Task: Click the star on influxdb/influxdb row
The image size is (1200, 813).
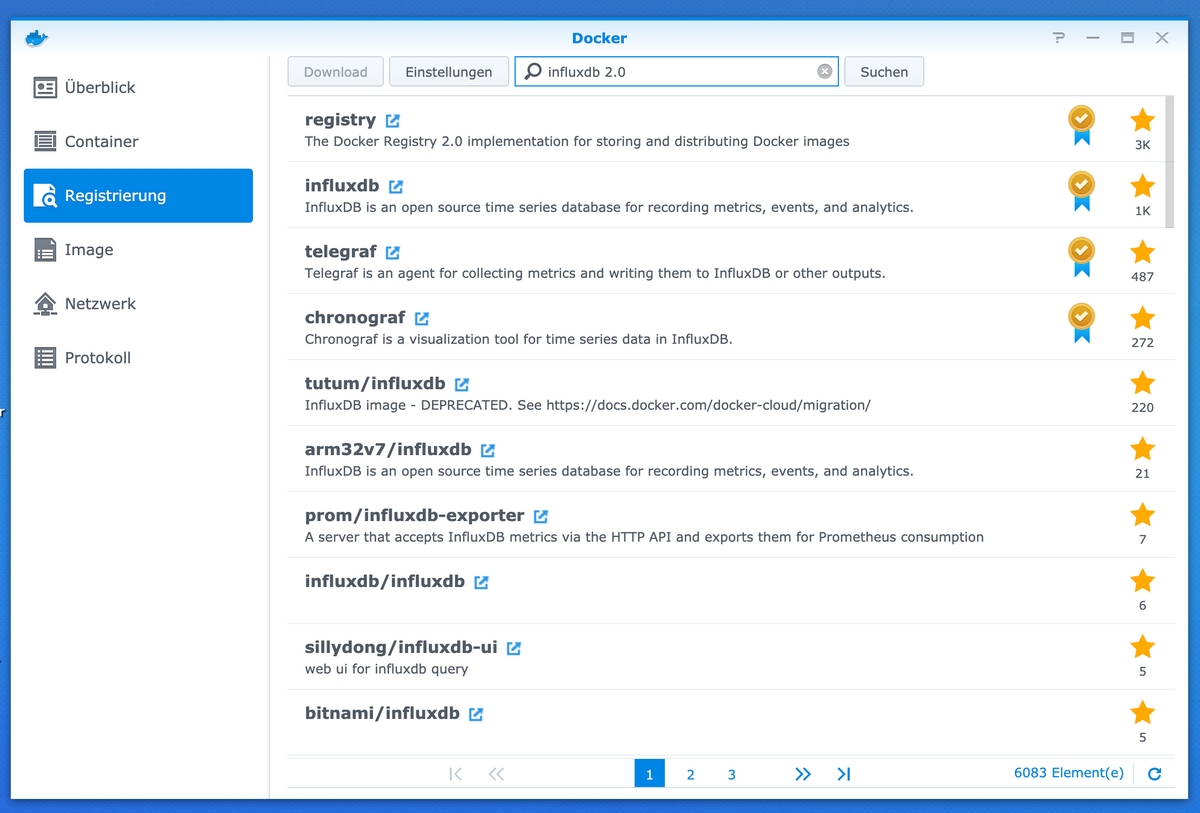Action: pos(1142,581)
